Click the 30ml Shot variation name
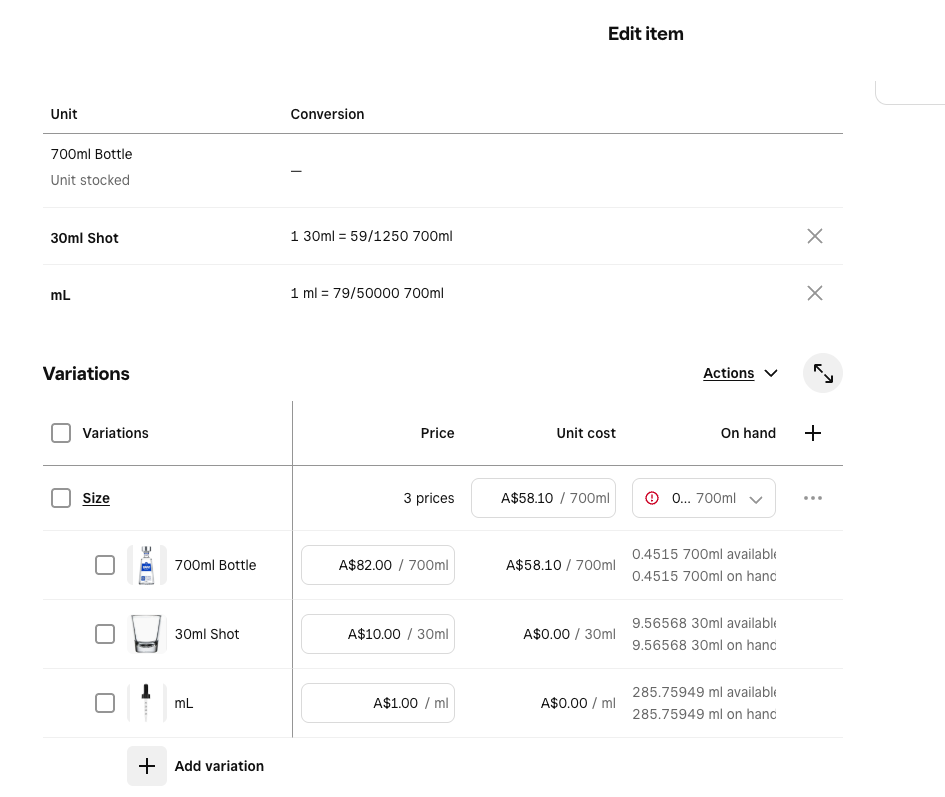 (207, 634)
